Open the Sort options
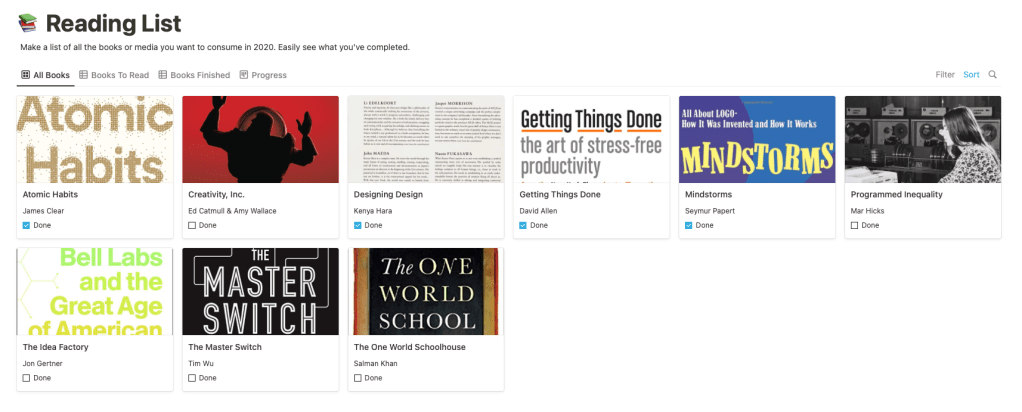The image size is (1022, 412). 971,75
